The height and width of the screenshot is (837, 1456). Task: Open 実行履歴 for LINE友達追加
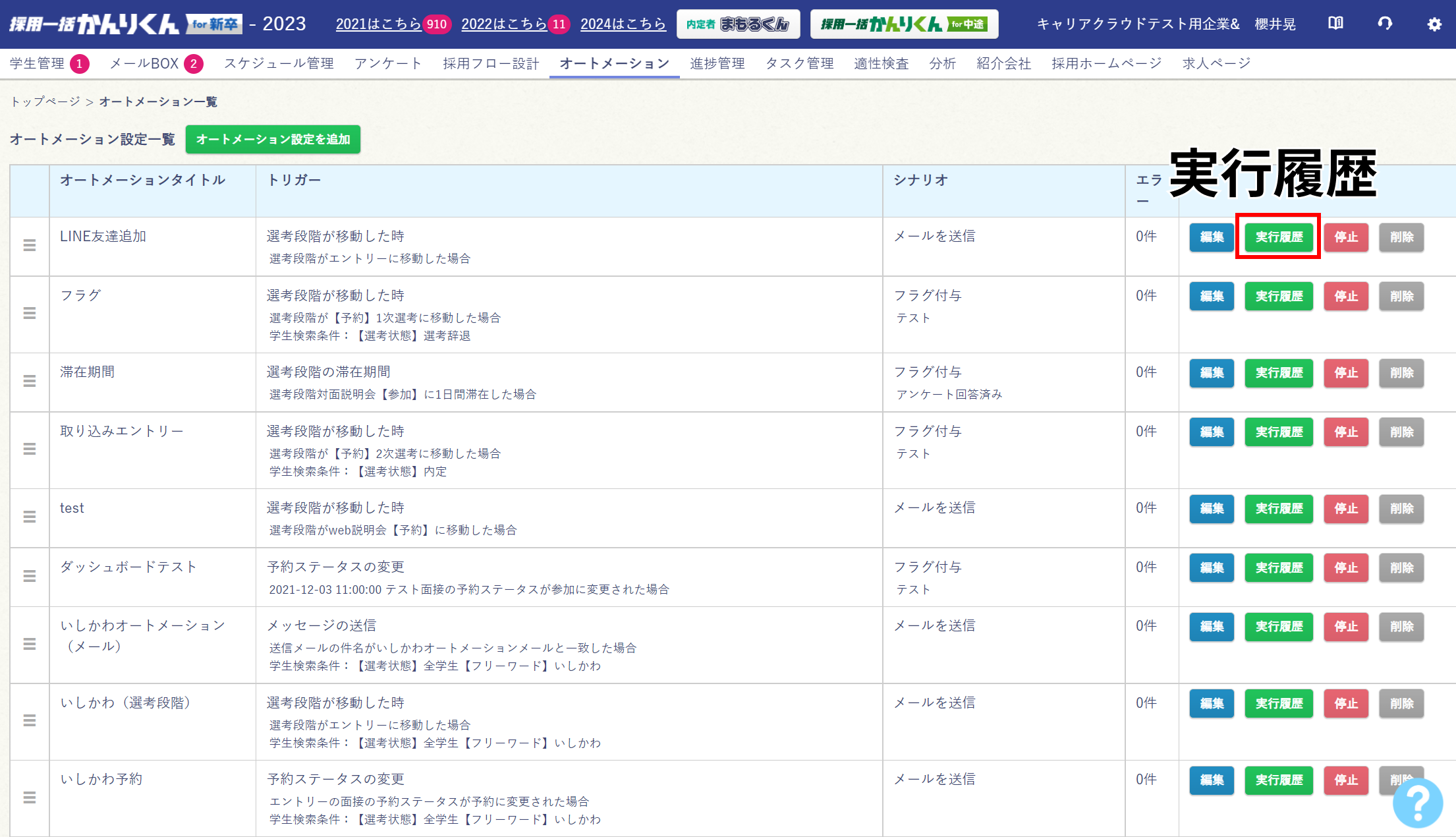coord(1278,237)
